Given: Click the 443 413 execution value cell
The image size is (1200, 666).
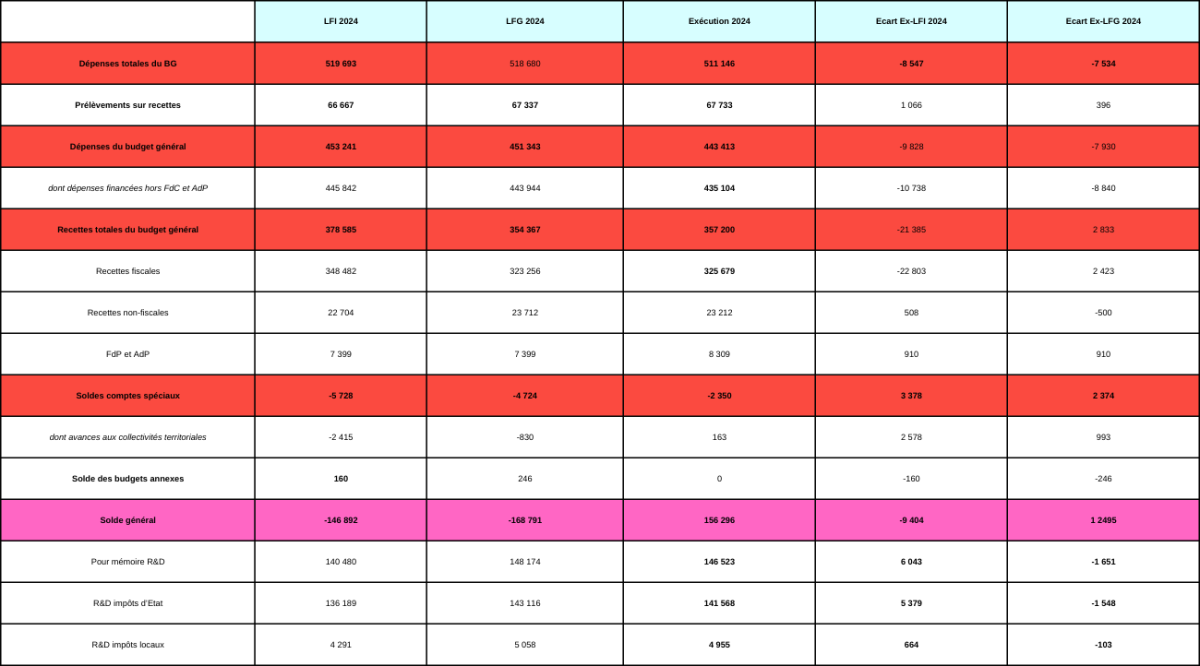Looking at the screenshot, I should pyautogui.click(x=719, y=147).
